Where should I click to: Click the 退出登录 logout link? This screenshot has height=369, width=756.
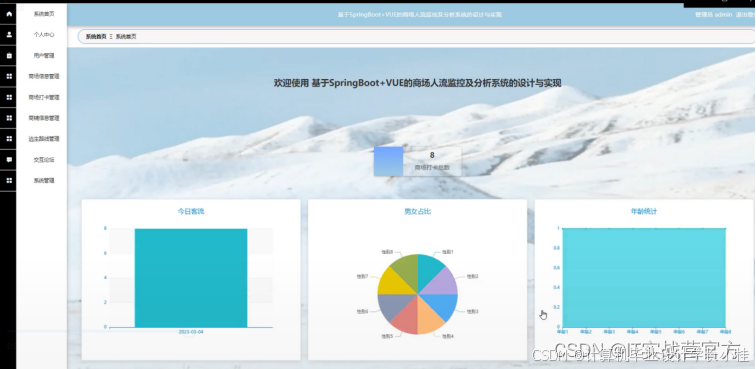[745, 14]
